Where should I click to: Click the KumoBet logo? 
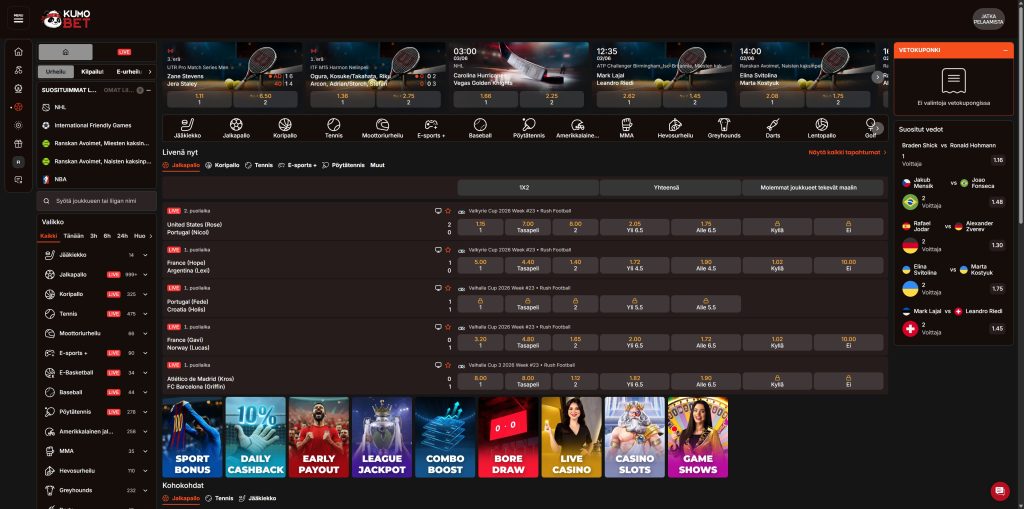pyautogui.click(x=66, y=19)
